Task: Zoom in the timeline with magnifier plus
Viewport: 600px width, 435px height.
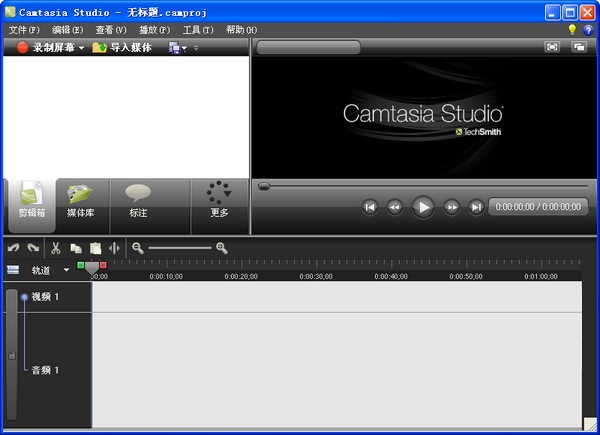Action: [x=221, y=248]
